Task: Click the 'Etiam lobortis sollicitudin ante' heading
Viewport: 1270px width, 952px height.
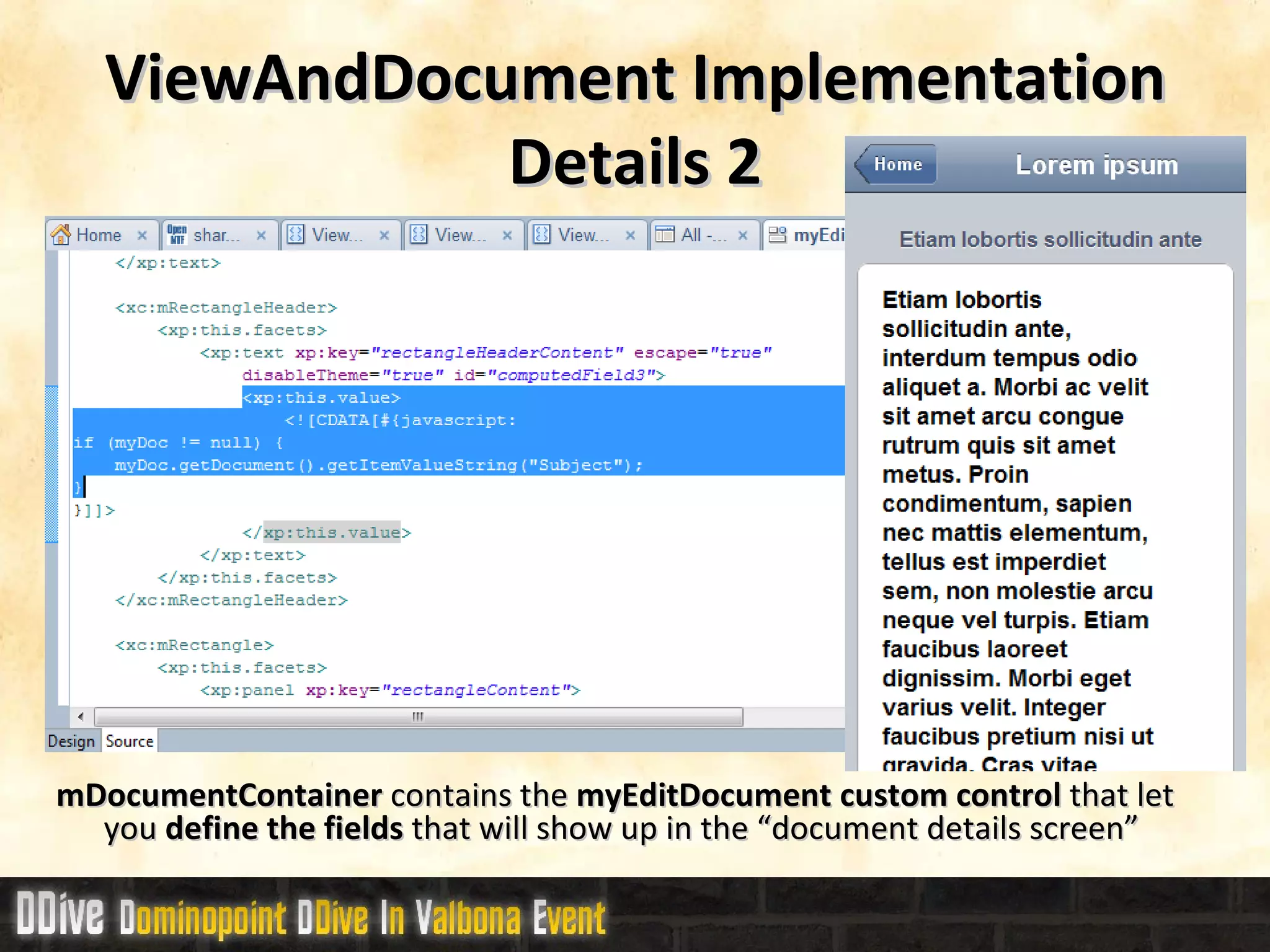Action: click(1050, 239)
